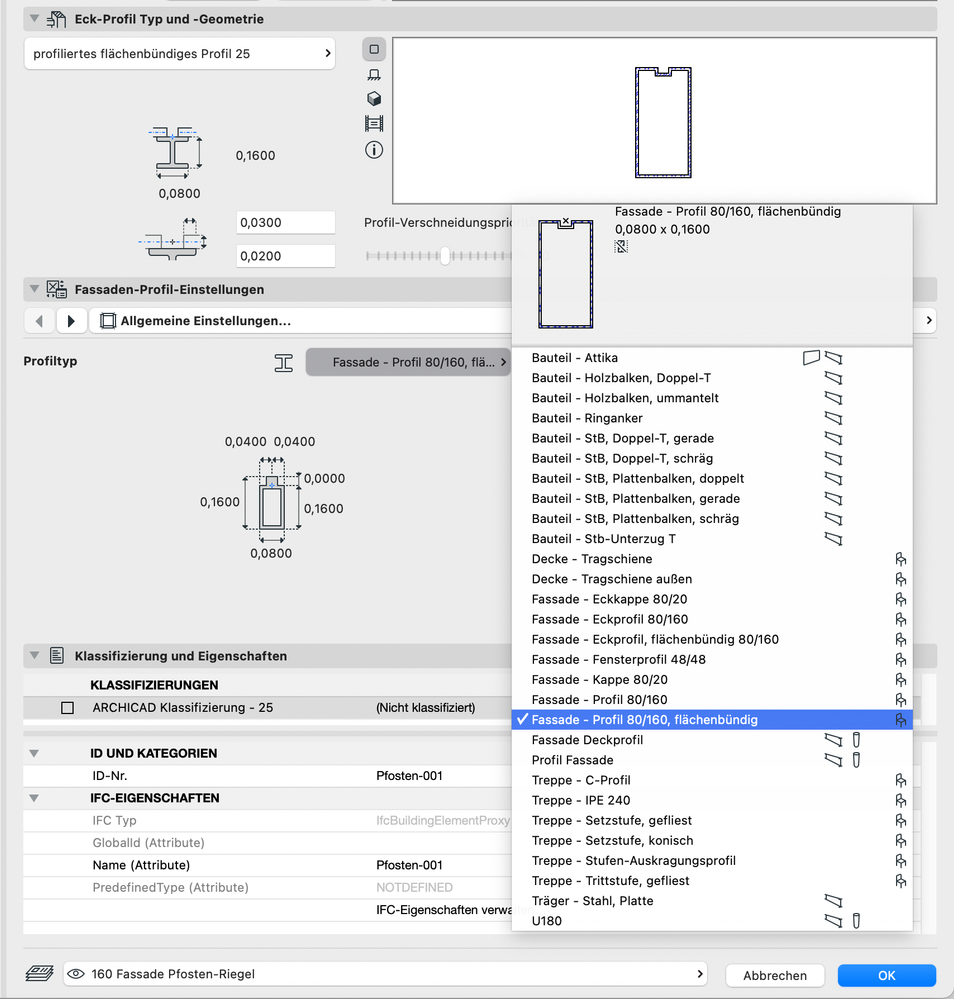This screenshot has height=999, width=954.
Task: Select the 2D profile preview icon
Action: [374, 49]
